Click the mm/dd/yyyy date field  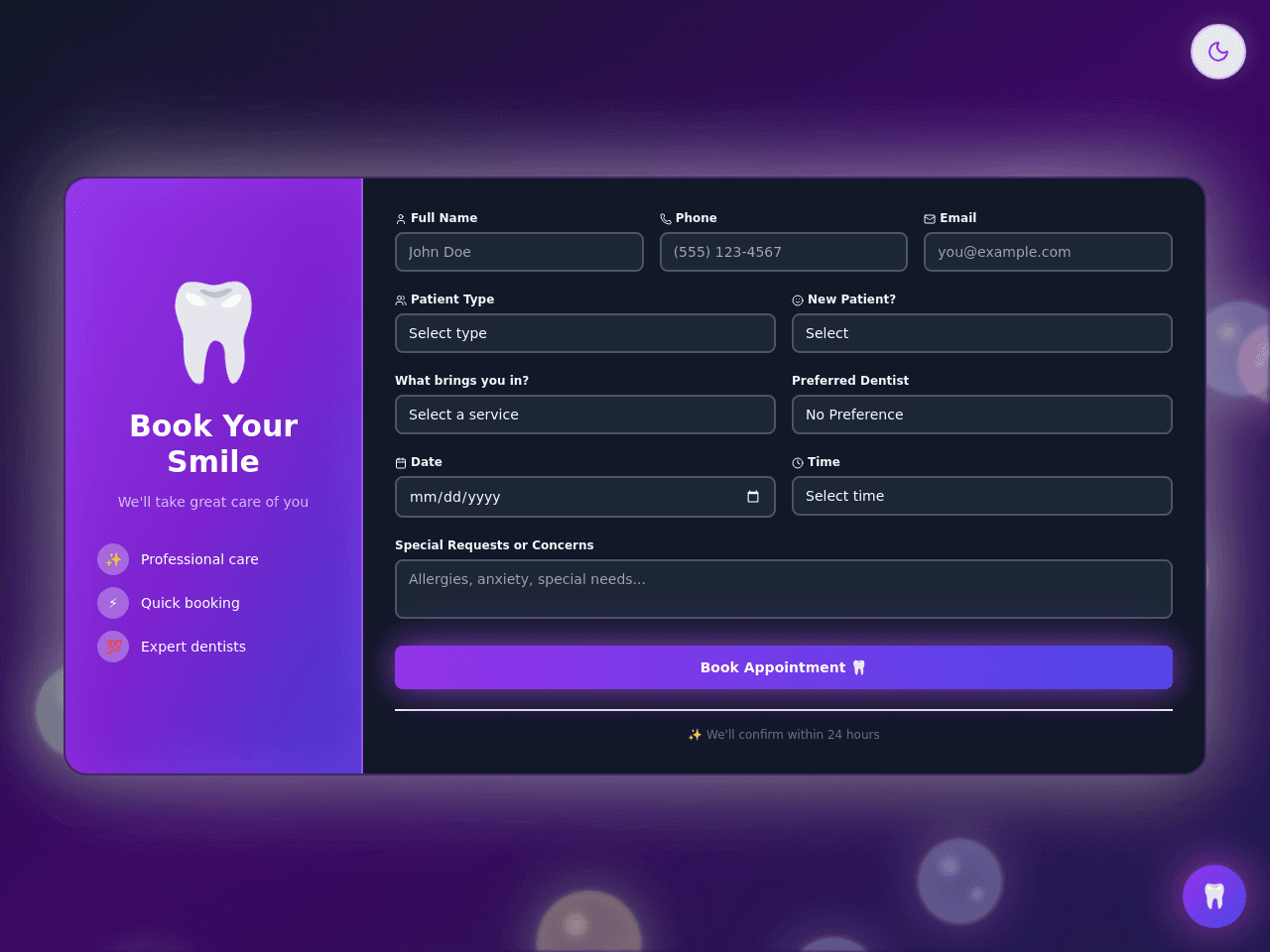tap(585, 497)
